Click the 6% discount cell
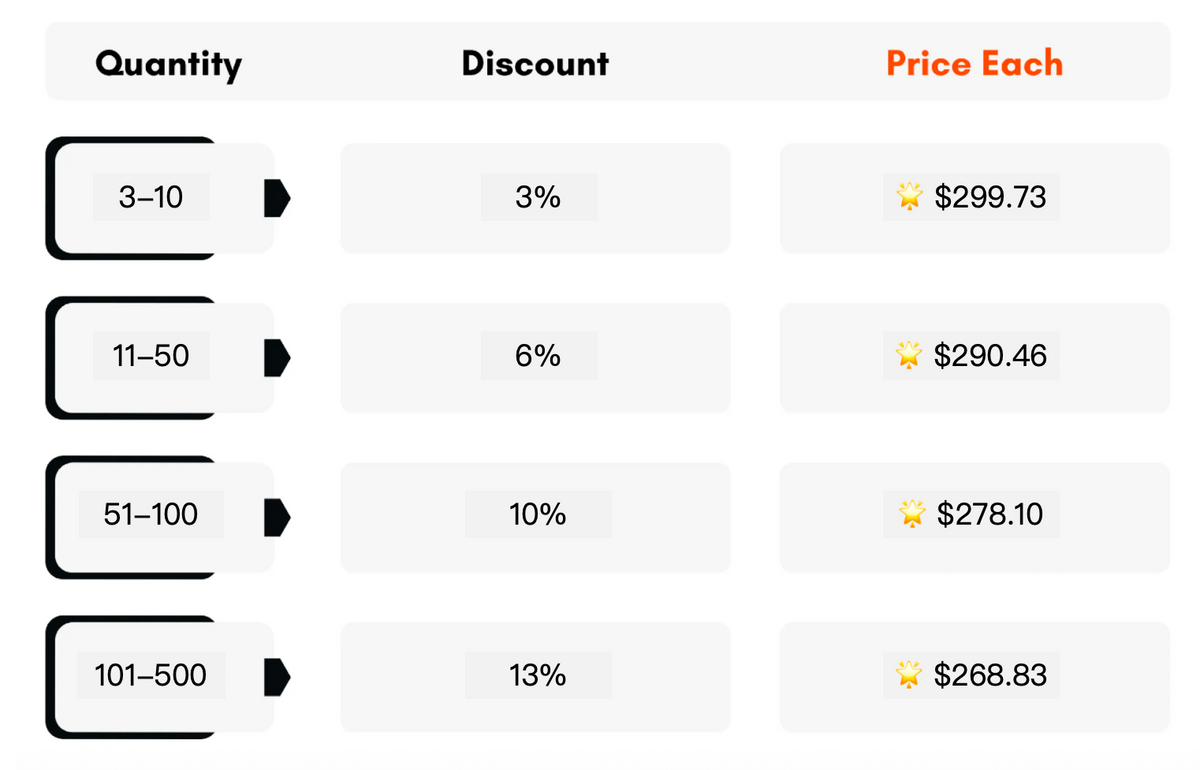 coord(538,356)
